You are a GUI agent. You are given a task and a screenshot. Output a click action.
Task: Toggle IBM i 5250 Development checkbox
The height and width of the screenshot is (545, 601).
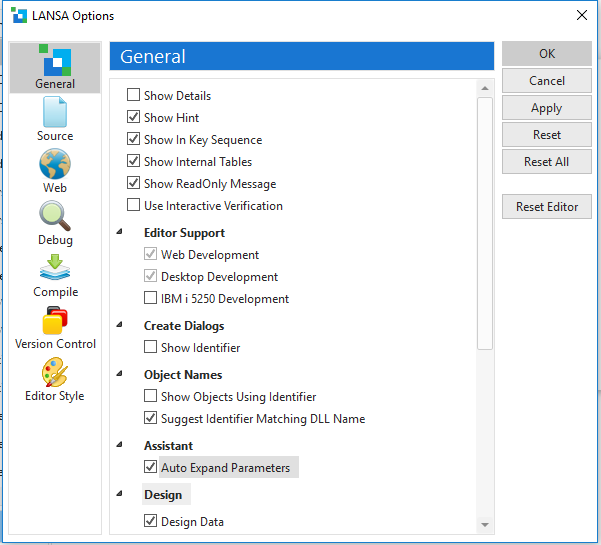(x=151, y=299)
